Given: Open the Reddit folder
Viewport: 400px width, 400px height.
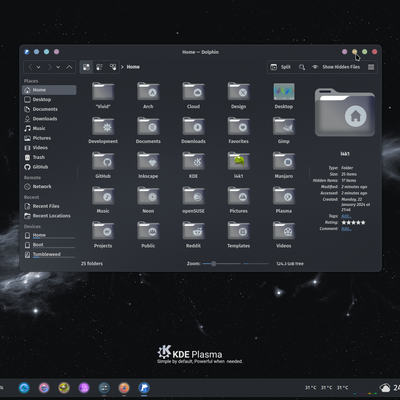Looking at the screenshot, I should point(193,234).
